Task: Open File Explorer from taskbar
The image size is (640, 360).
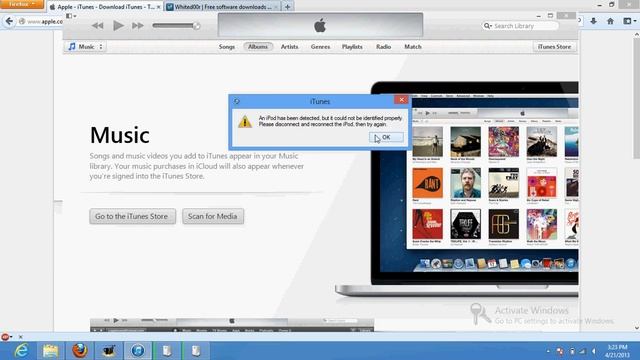Action: point(50,351)
